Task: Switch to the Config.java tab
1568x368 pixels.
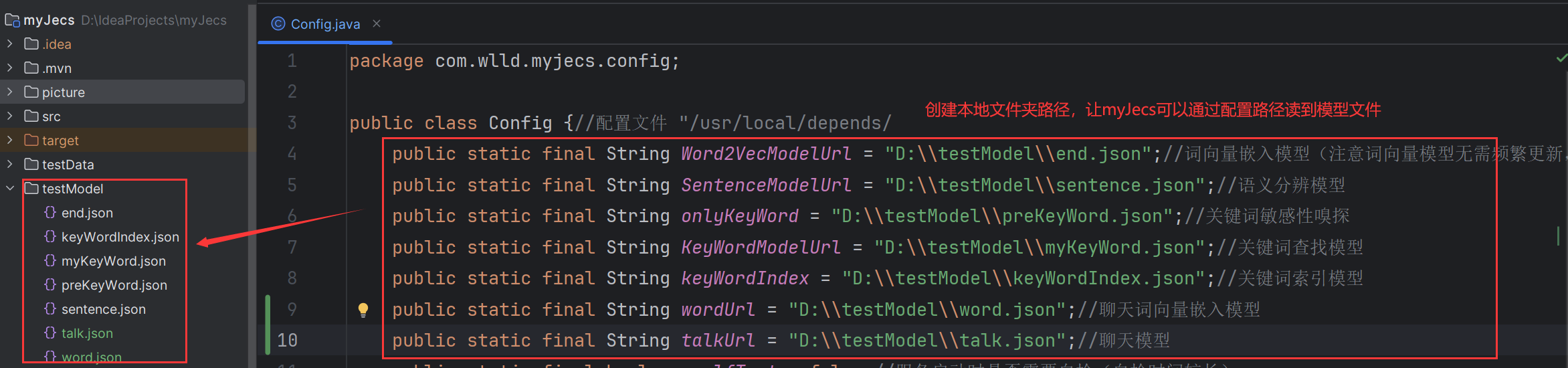Action: pos(325,24)
